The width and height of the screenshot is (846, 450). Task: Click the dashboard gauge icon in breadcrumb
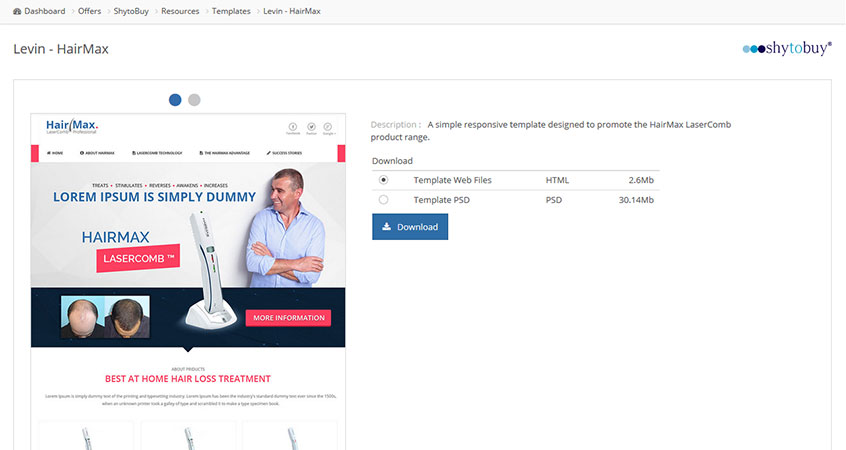pos(17,11)
